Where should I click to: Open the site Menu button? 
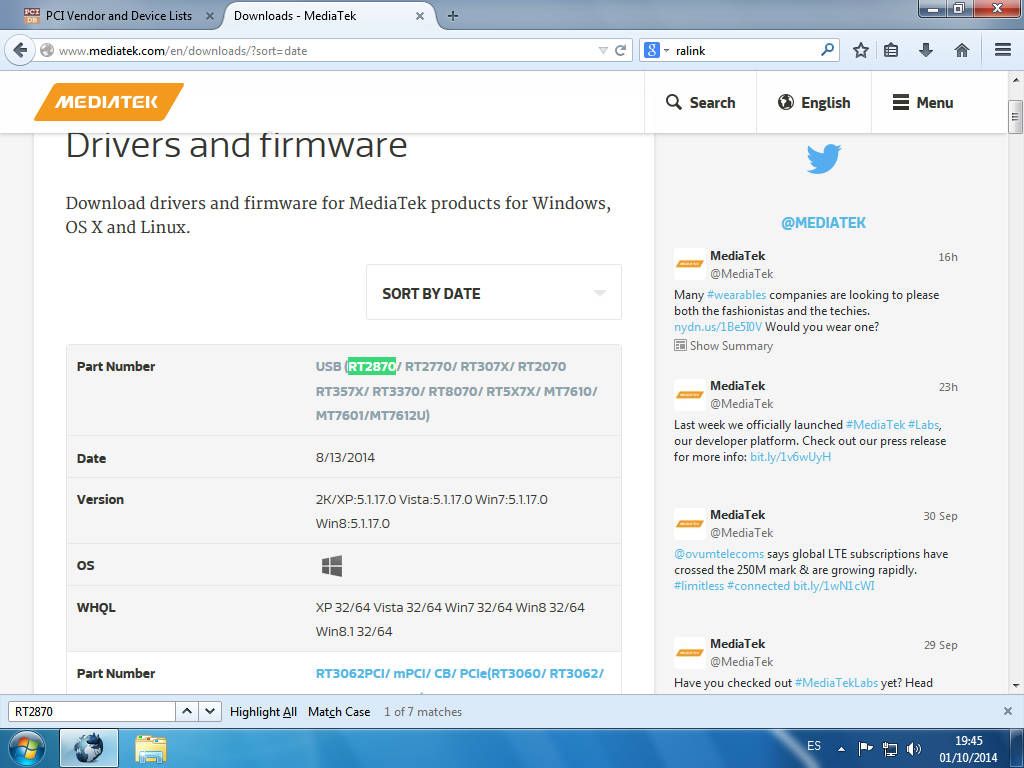(922, 102)
